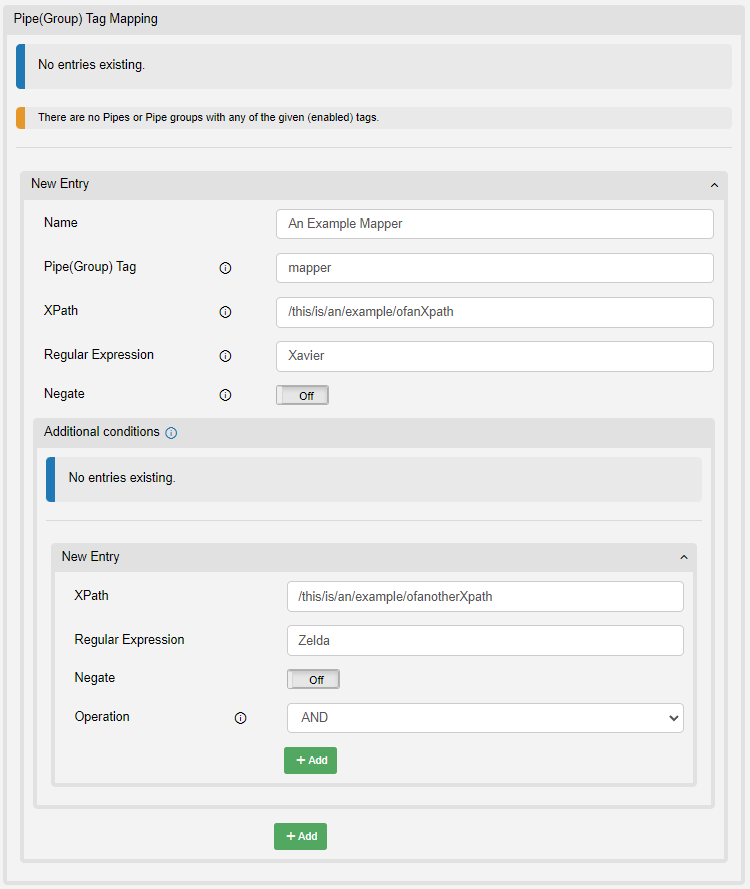Click the Additional conditions section header
Viewport: 750px width, 889px height.
click(x=101, y=432)
